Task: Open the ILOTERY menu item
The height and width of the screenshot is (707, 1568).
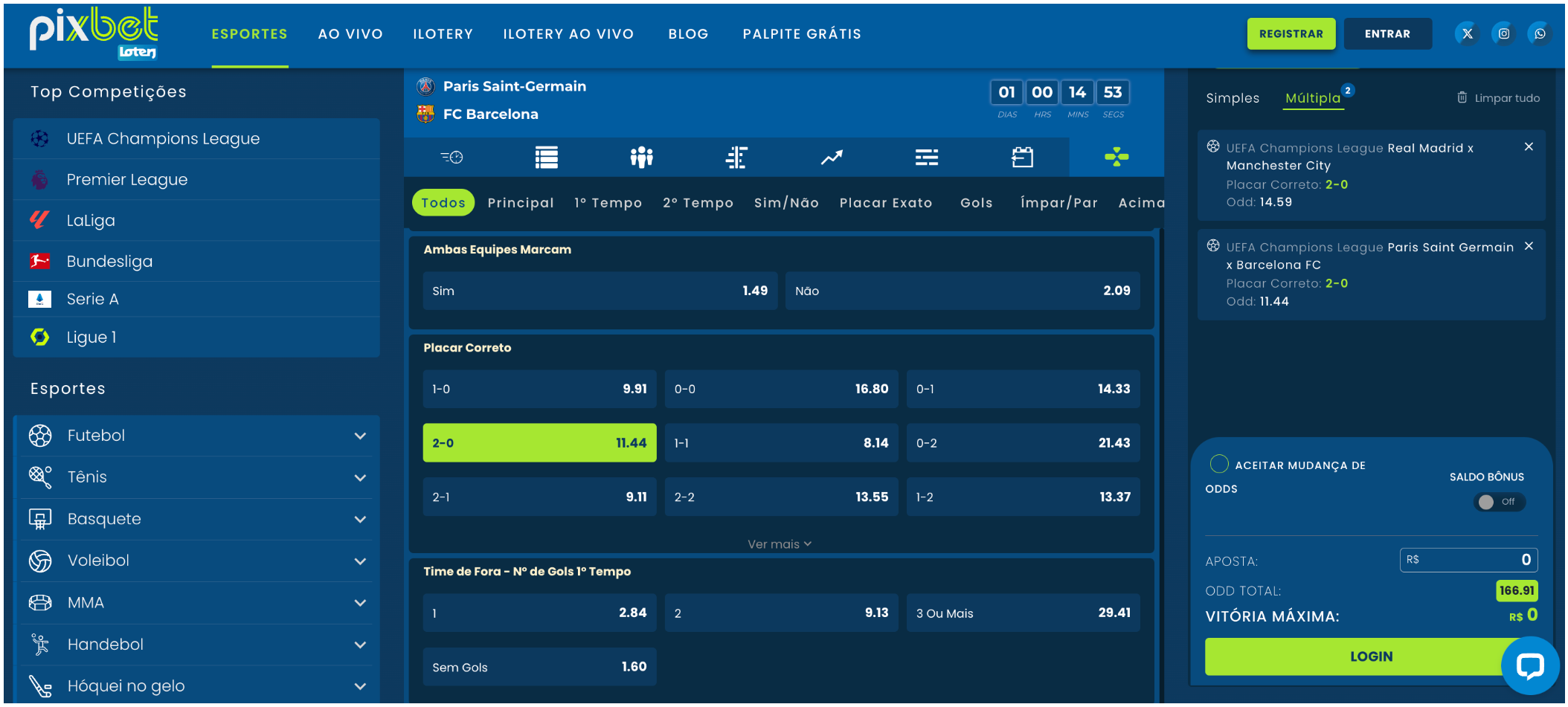Action: [443, 33]
